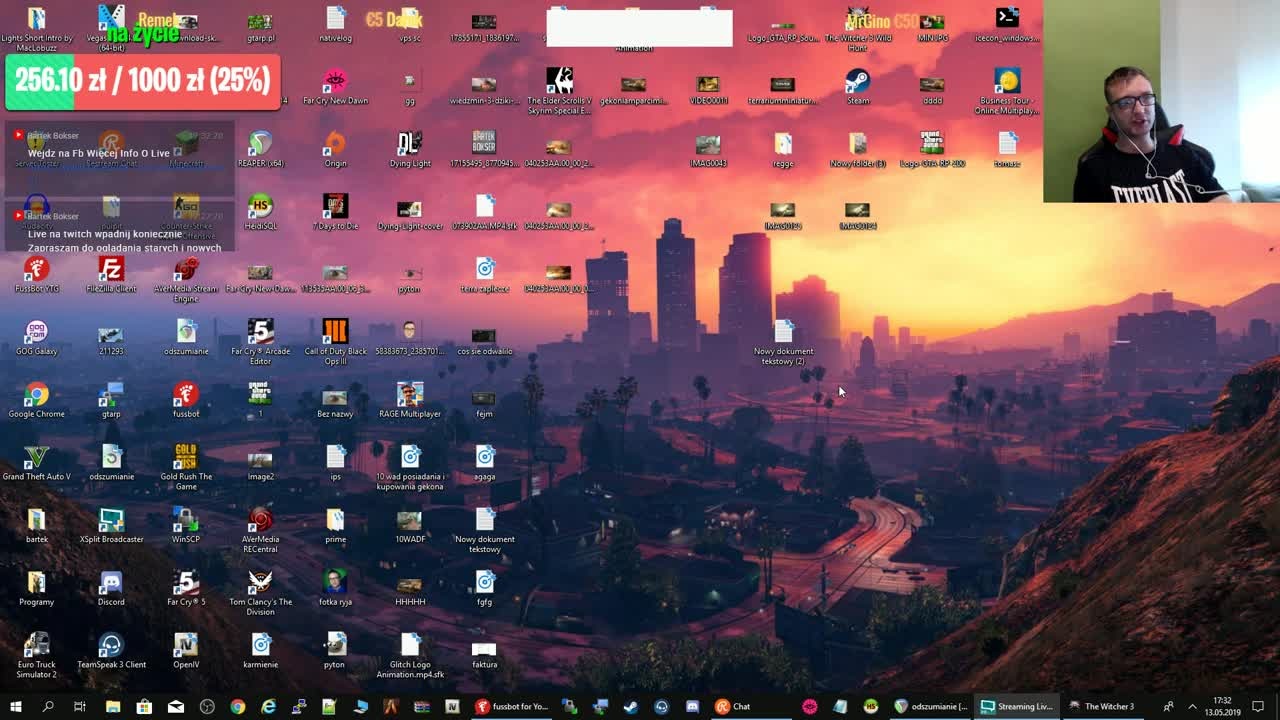This screenshot has height=720, width=1280.
Task: Select the FileZilla Client desktop icon
Action: point(111,275)
